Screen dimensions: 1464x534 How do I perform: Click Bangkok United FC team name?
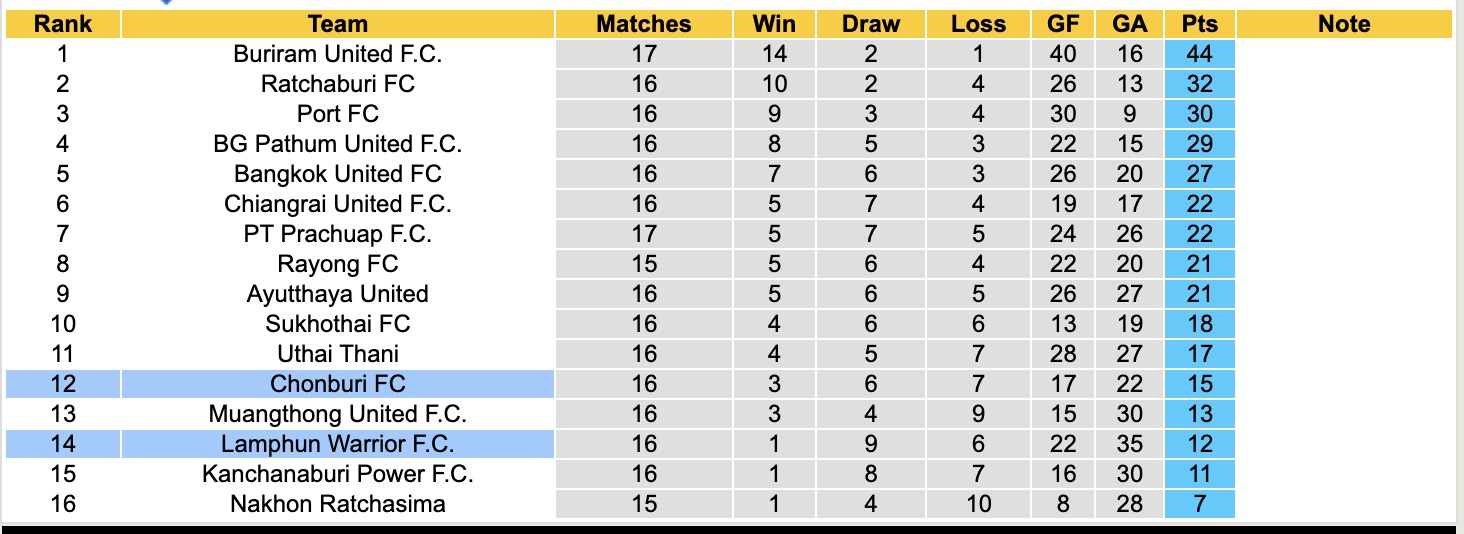coord(338,174)
